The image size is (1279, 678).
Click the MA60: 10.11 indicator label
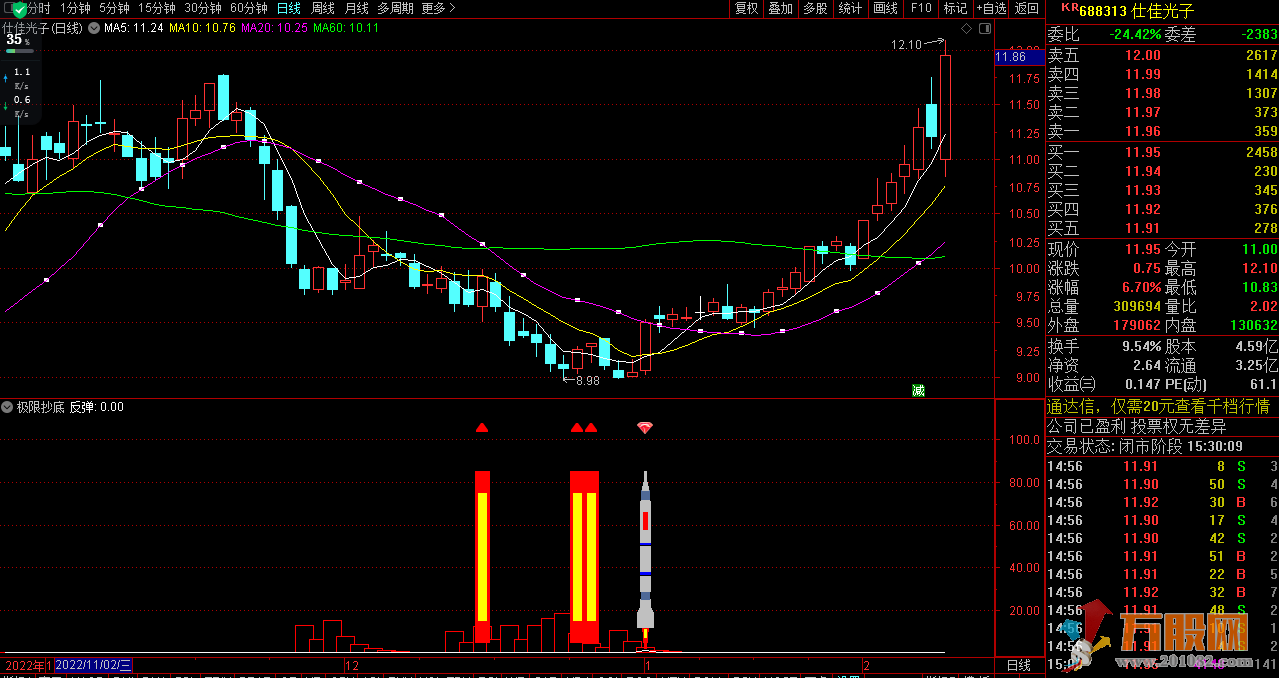click(x=346, y=27)
